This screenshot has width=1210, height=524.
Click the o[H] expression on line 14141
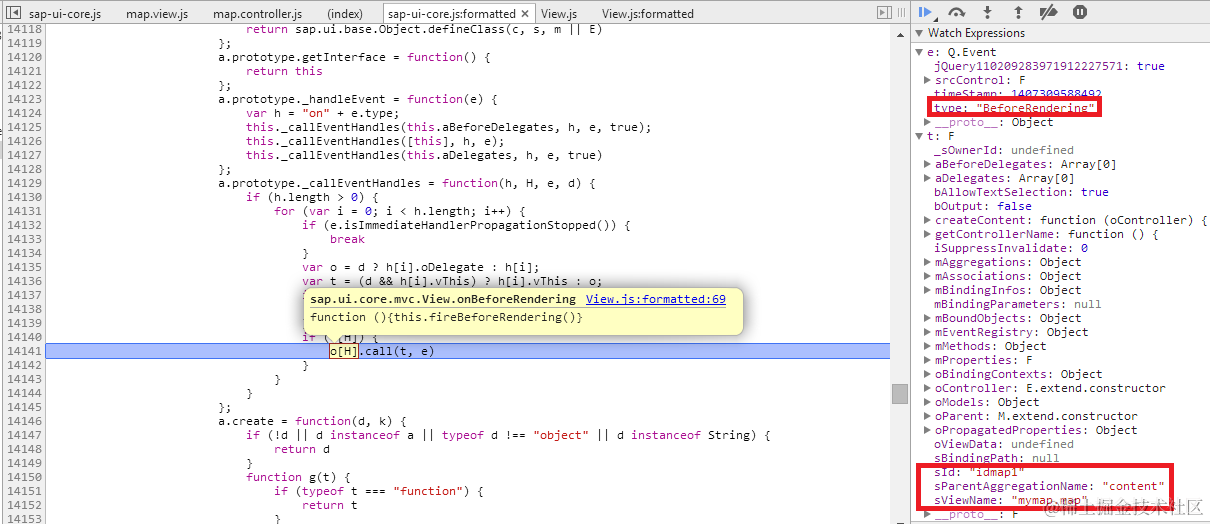[344, 351]
